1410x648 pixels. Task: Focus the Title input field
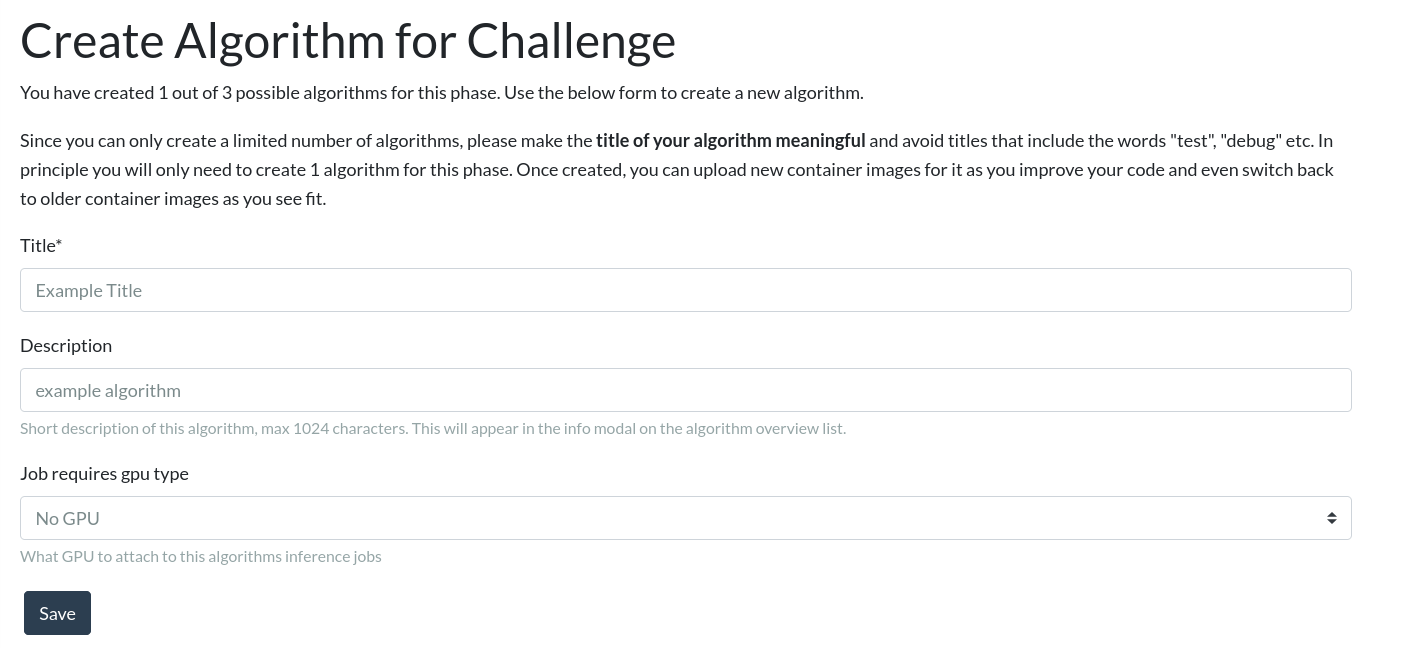point(685,290)
